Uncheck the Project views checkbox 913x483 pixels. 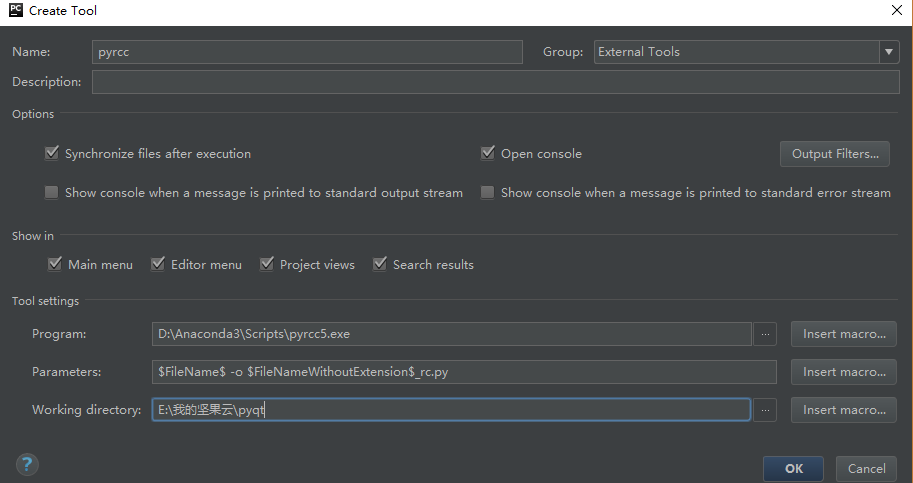(267, 265)
